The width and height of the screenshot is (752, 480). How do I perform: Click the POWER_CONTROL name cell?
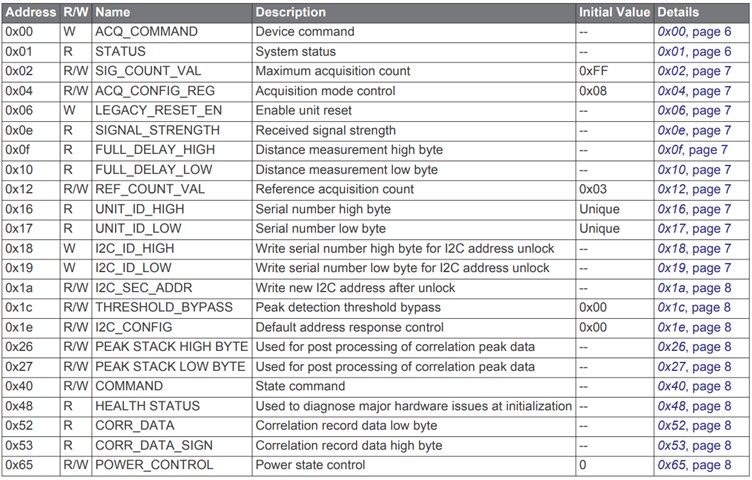point(172,465)
